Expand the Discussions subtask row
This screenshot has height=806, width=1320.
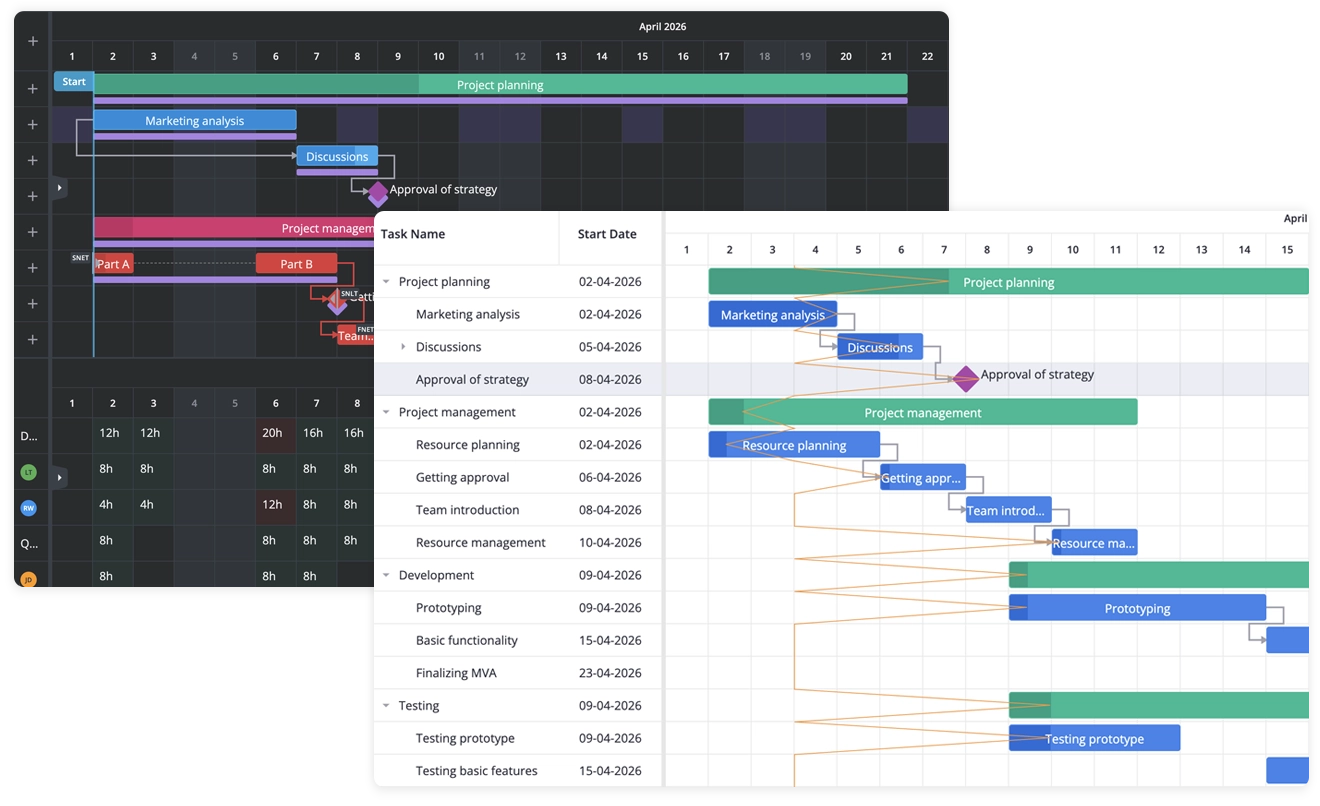click(403, 347)
